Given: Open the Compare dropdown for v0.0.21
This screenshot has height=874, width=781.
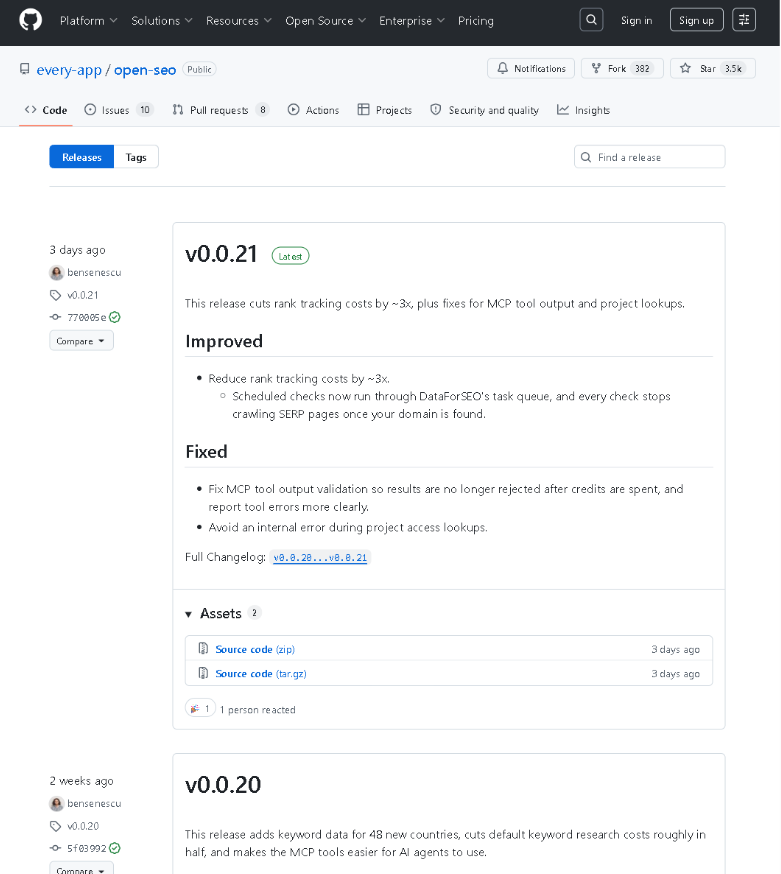Looking at the screenshot, I should 81,341.
